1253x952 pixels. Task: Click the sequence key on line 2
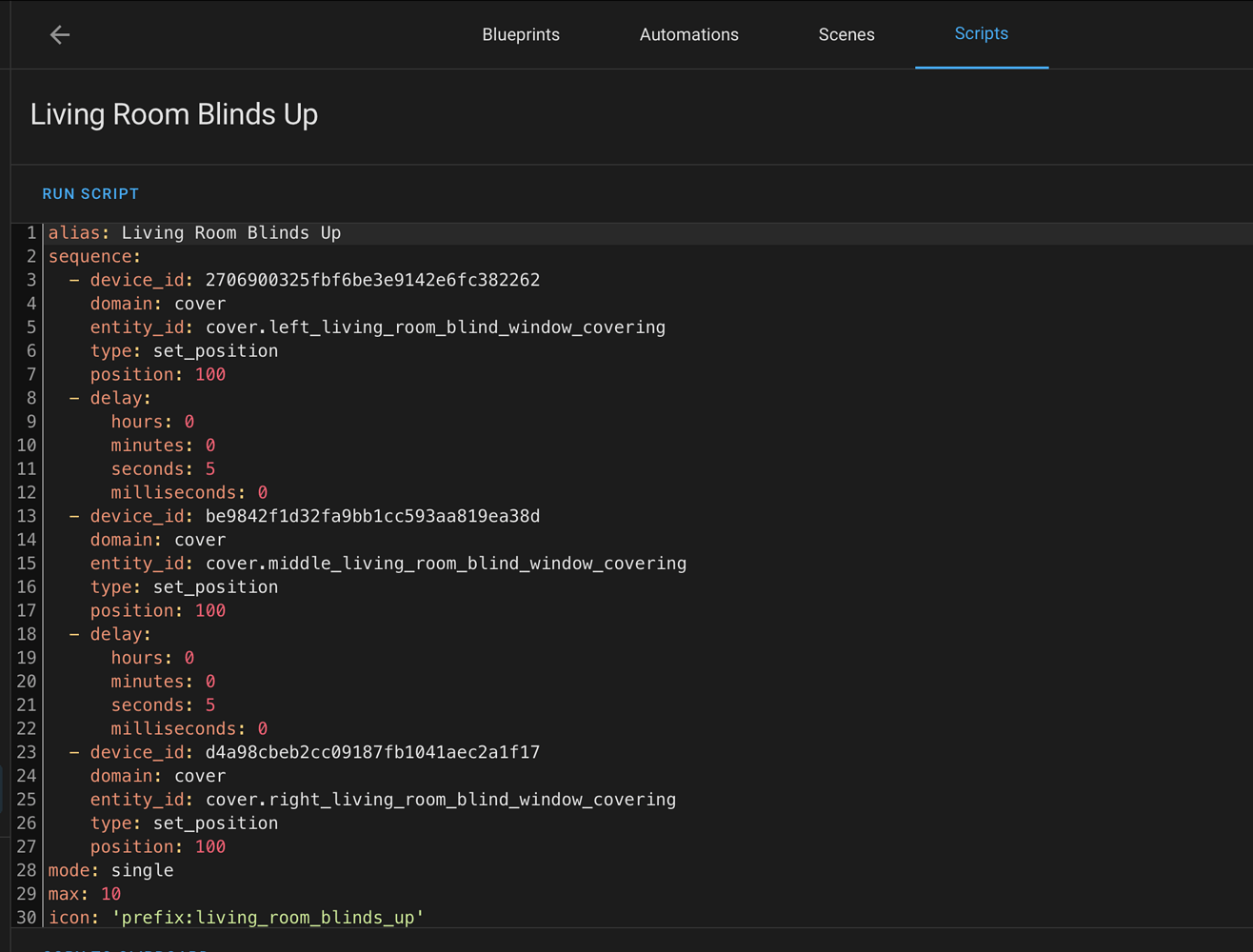pos(91,257)
